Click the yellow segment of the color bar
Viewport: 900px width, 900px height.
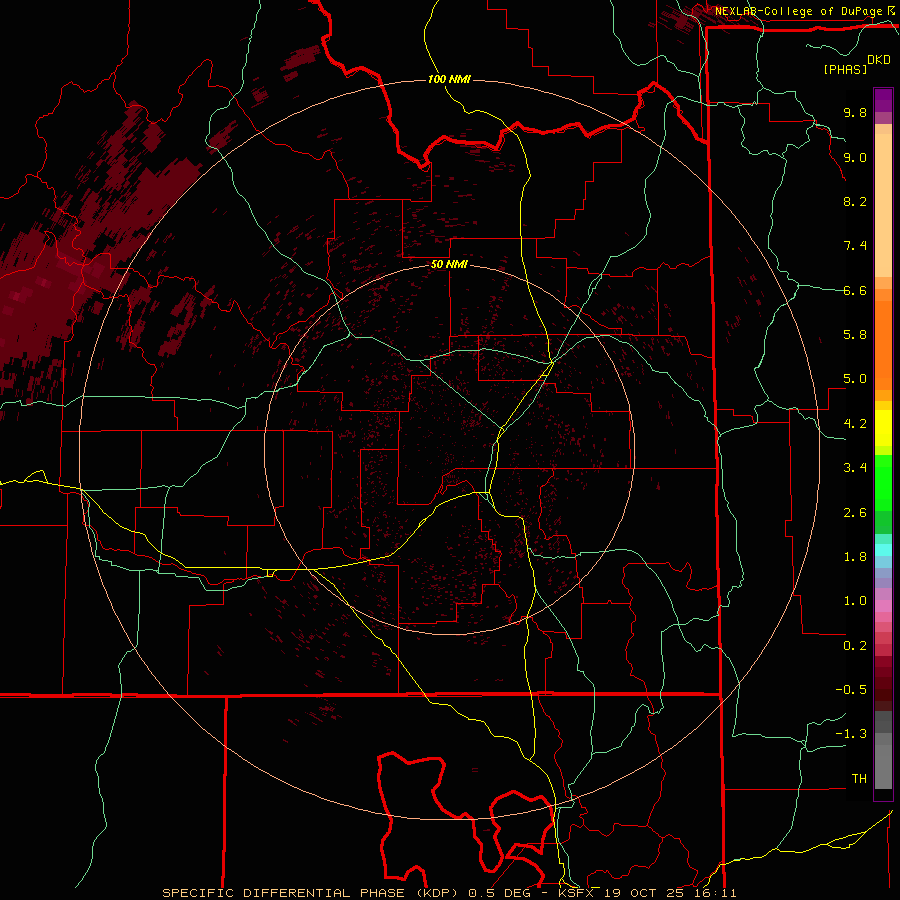(x=883, y=428)
